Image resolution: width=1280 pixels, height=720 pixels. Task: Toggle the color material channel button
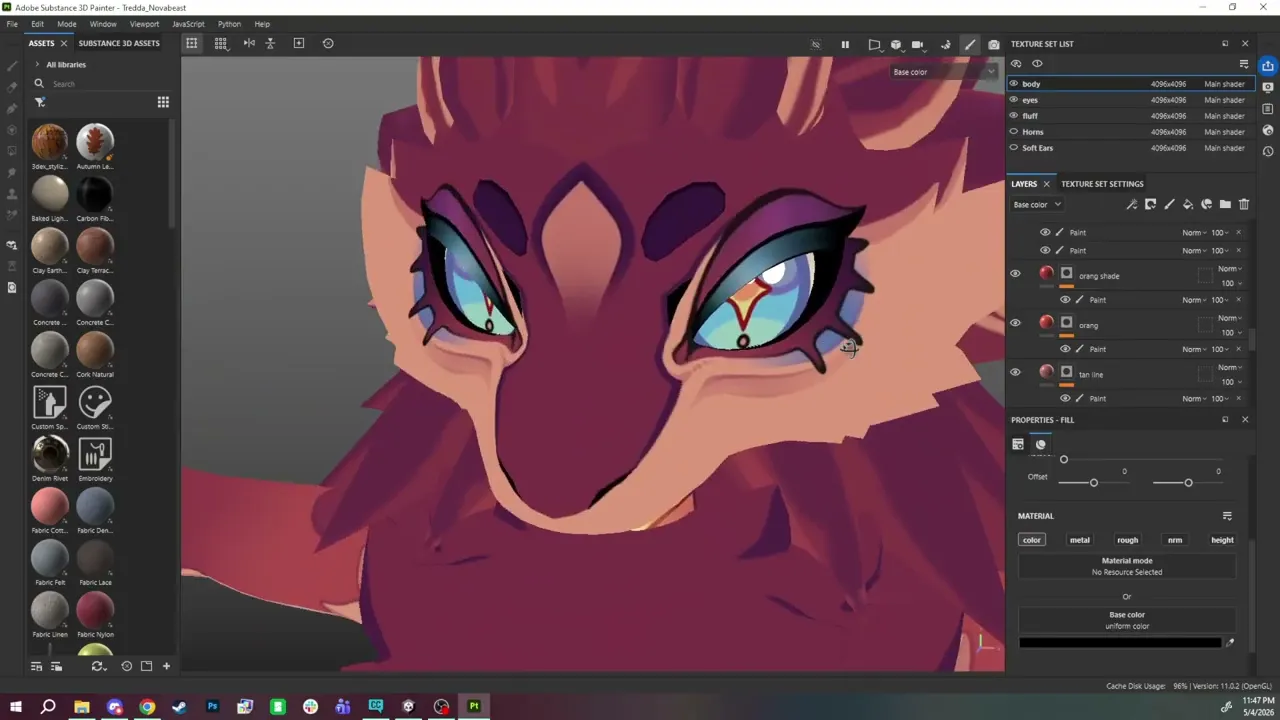point(1032,540)
